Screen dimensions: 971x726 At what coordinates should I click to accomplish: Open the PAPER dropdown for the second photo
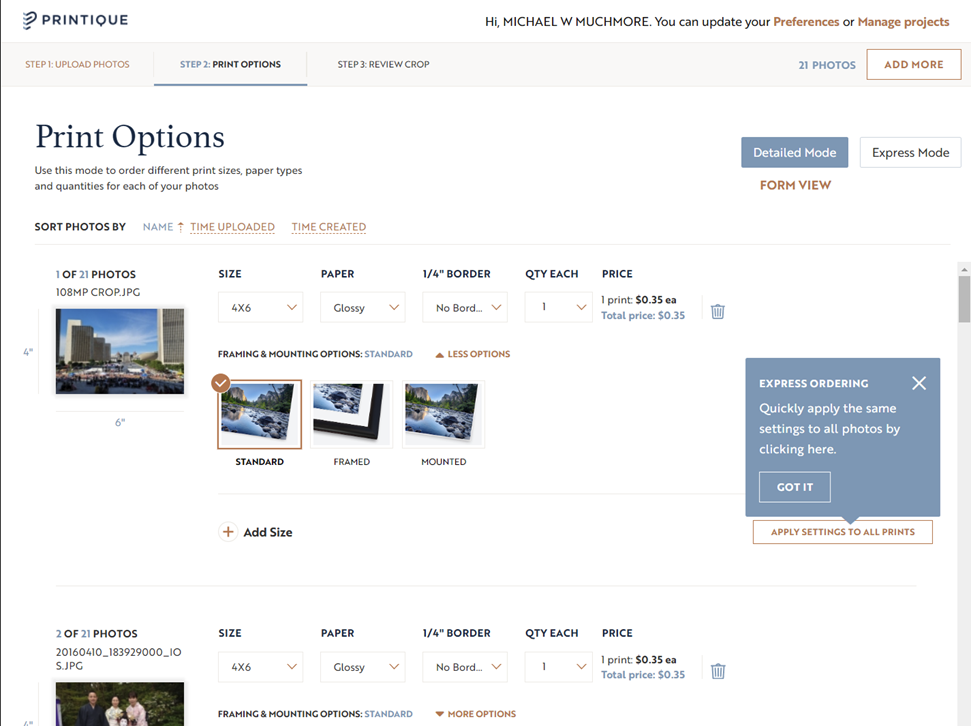[x=362, y=667]
